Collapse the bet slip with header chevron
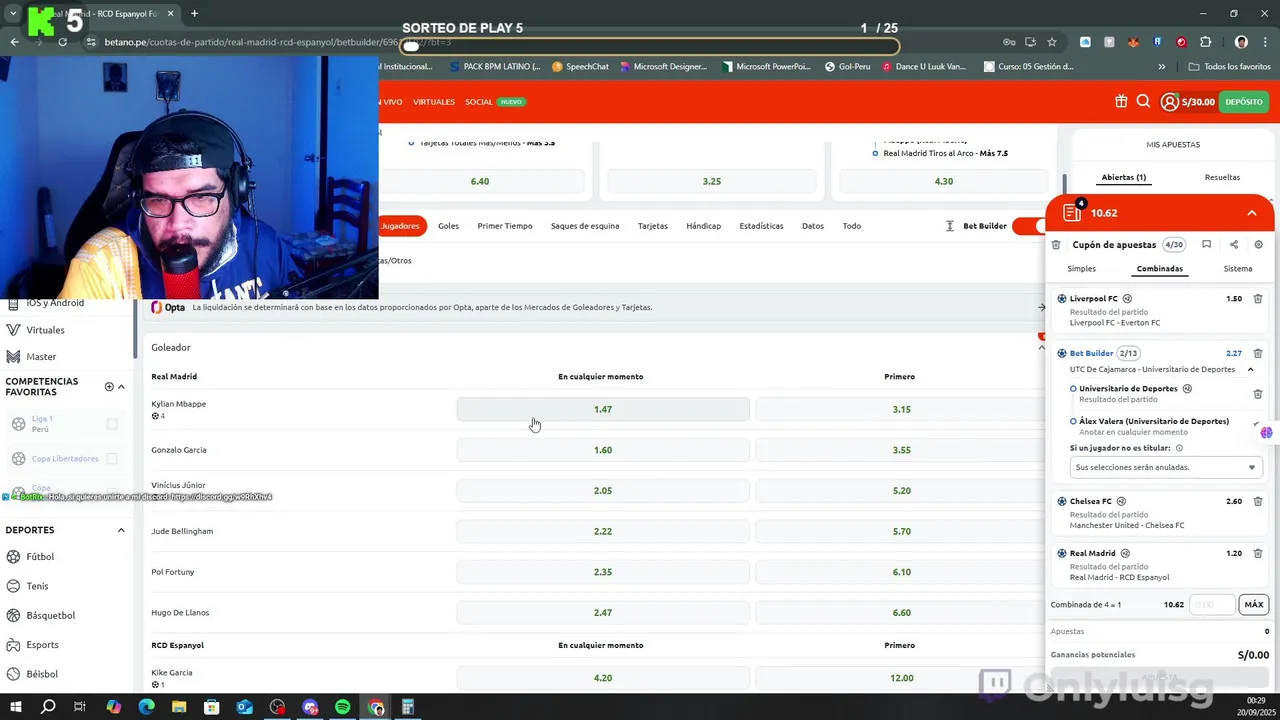 [1251, 213]
